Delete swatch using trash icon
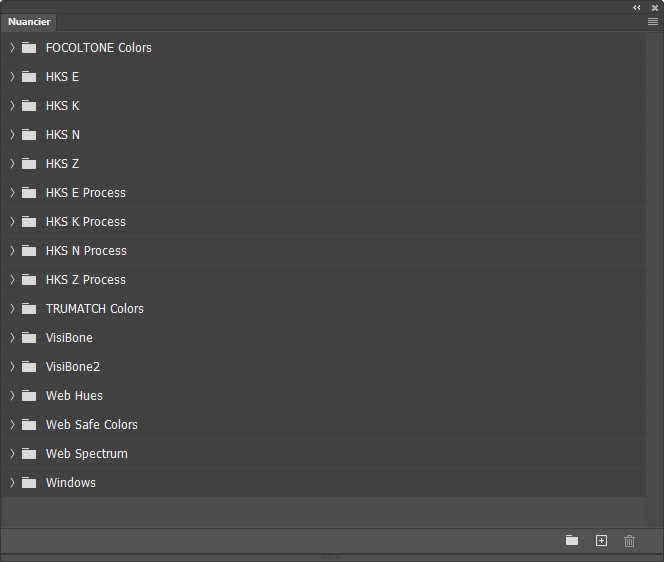Image resolution: width=664 pixels, height=562 pixels. click(629, 541)
